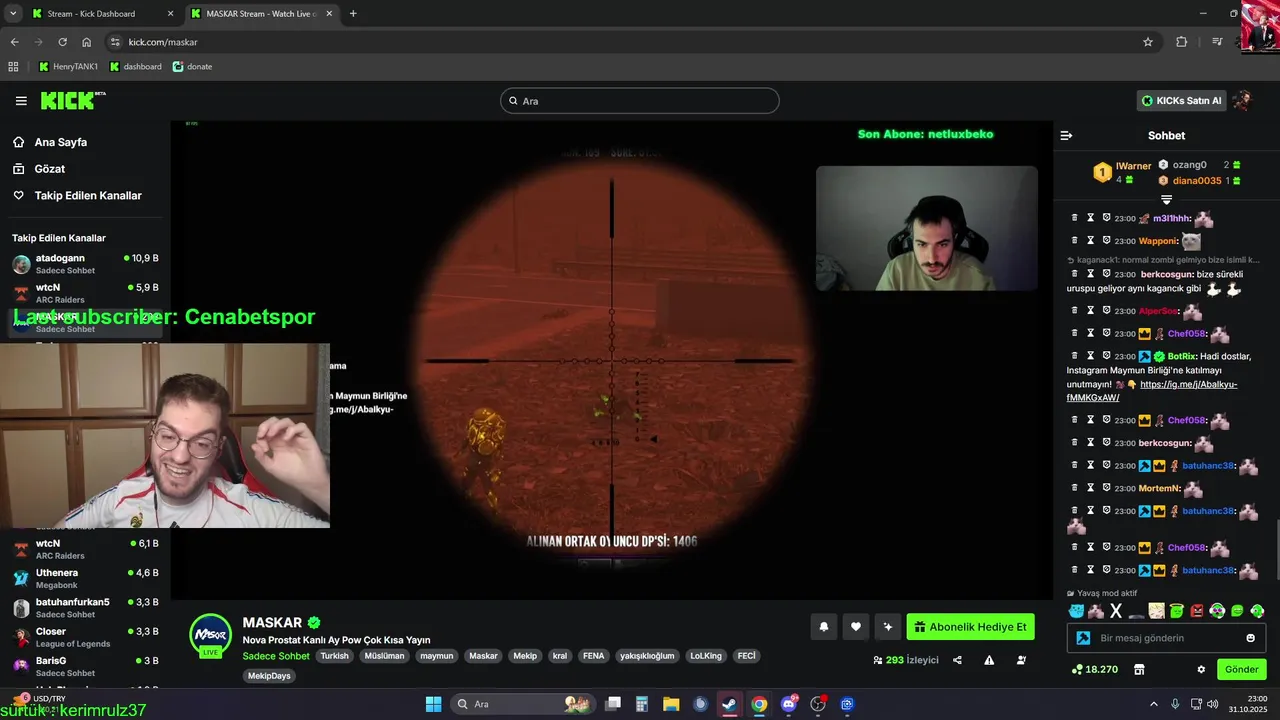Viewport: 1280px width, 720px height.
Task: Click the MASKAR channel avatar
Action: [211, 635]
